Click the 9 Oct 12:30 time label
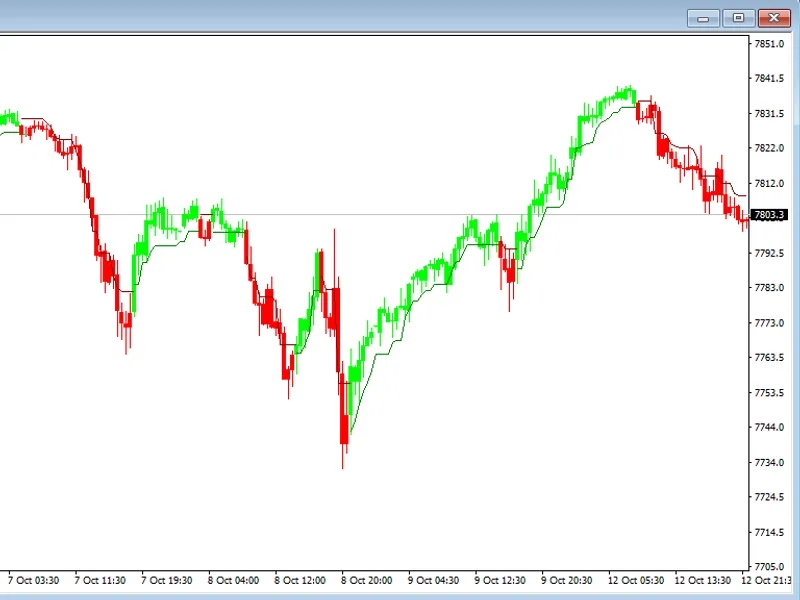The image size is (800, 600). tap(500, 581)
